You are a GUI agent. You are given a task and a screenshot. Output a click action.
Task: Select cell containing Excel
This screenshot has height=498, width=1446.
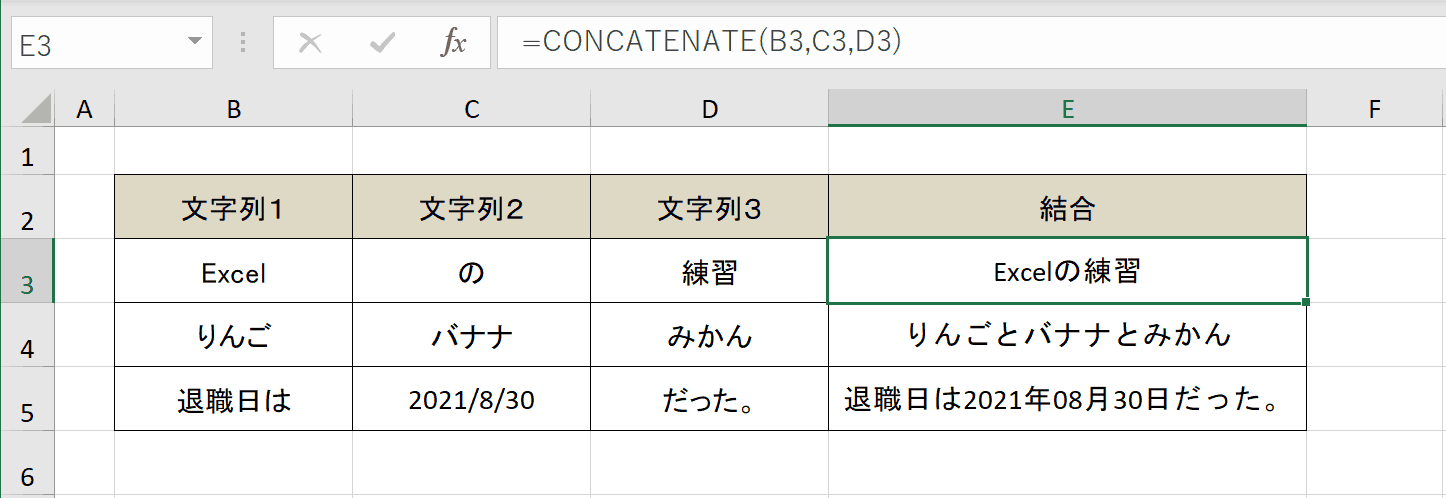234,271
